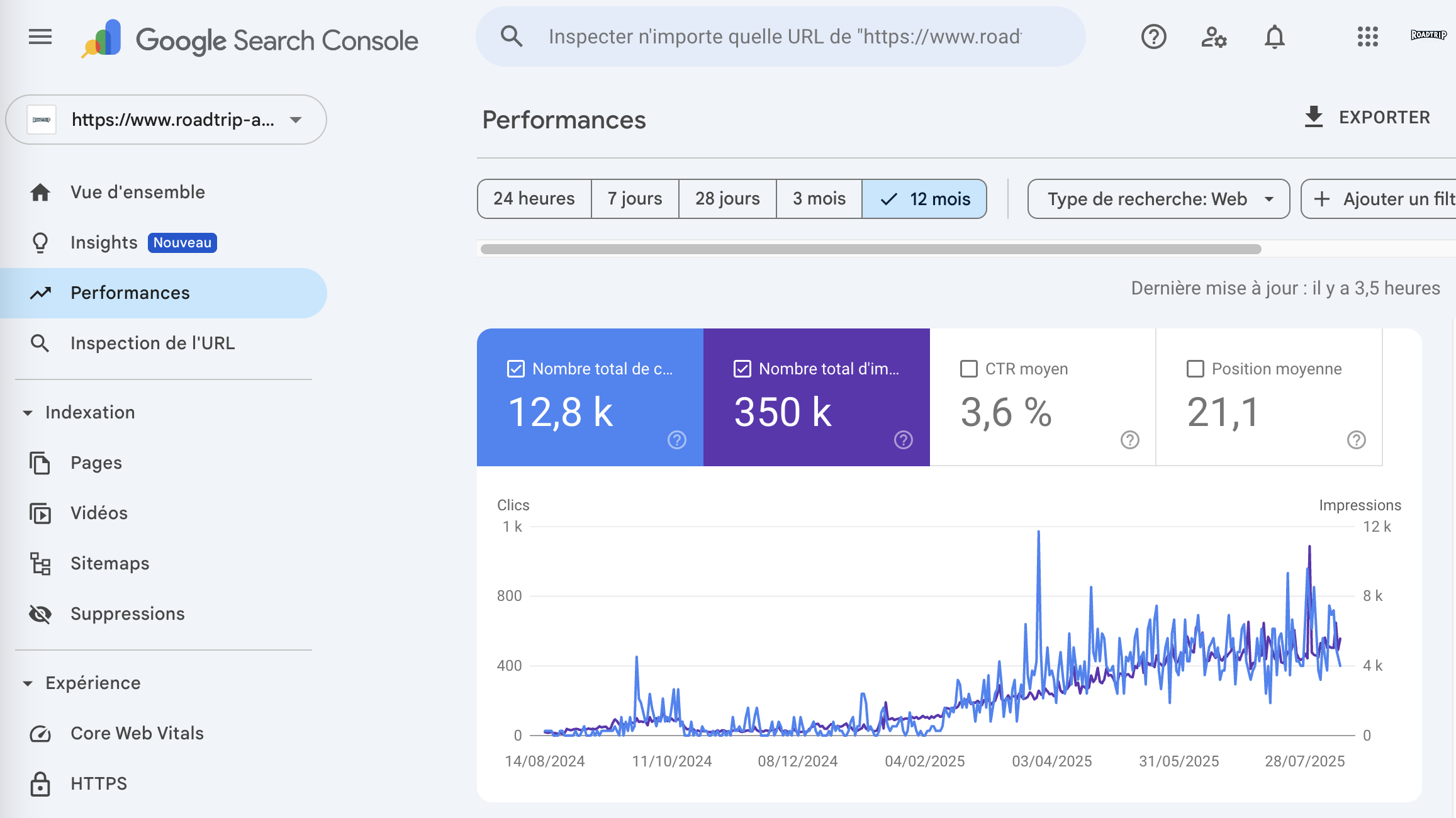Viewport: 1456px width, 818px height.
Task: Click the Core Web Vitals gauge icon
Action: (x=40, y=734)
